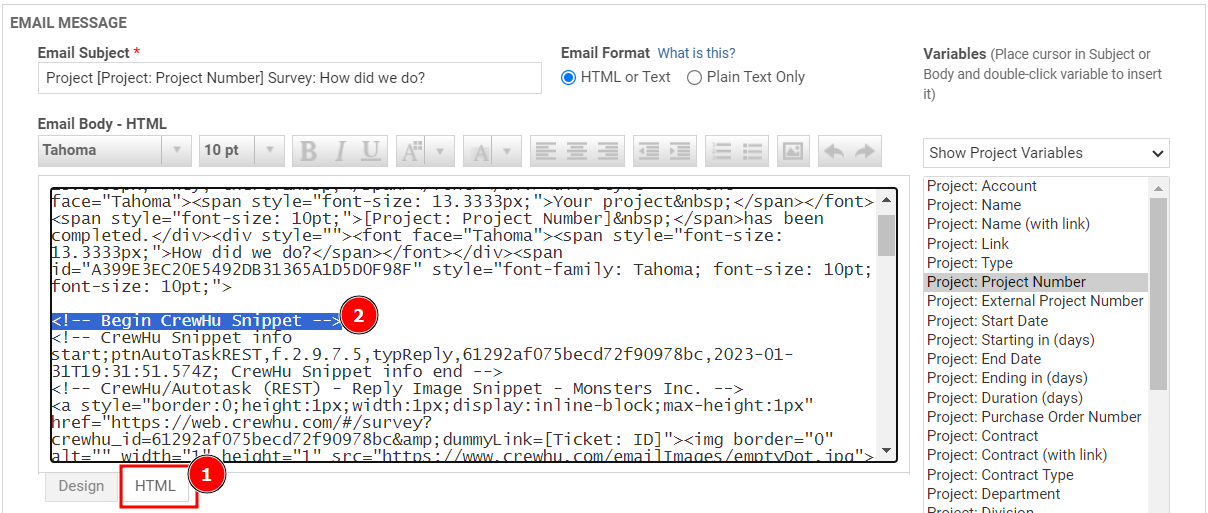Select 'Project: Account' variable
Screen dimensions: 1208x513
981,186
